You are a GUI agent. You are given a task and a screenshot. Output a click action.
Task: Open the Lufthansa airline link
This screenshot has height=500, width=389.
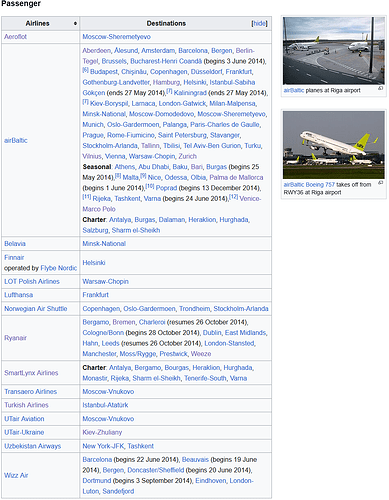[18, 295]
